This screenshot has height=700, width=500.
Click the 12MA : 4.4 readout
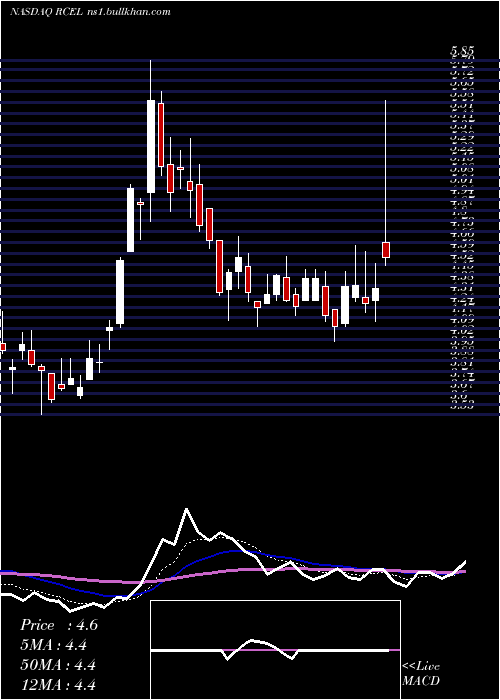(x=58, y=684)
